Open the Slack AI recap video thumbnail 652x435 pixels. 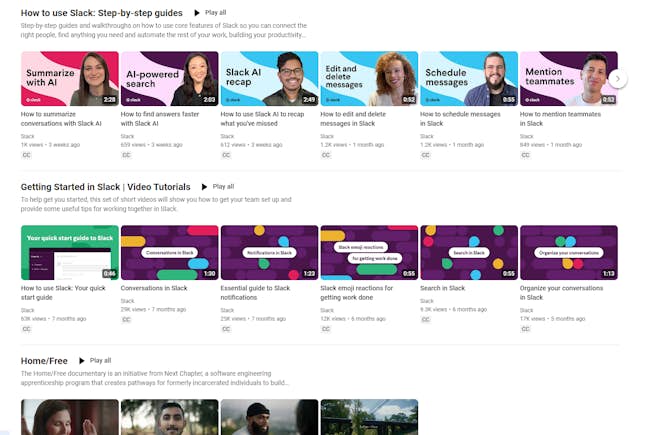click(x=269, y=78)
